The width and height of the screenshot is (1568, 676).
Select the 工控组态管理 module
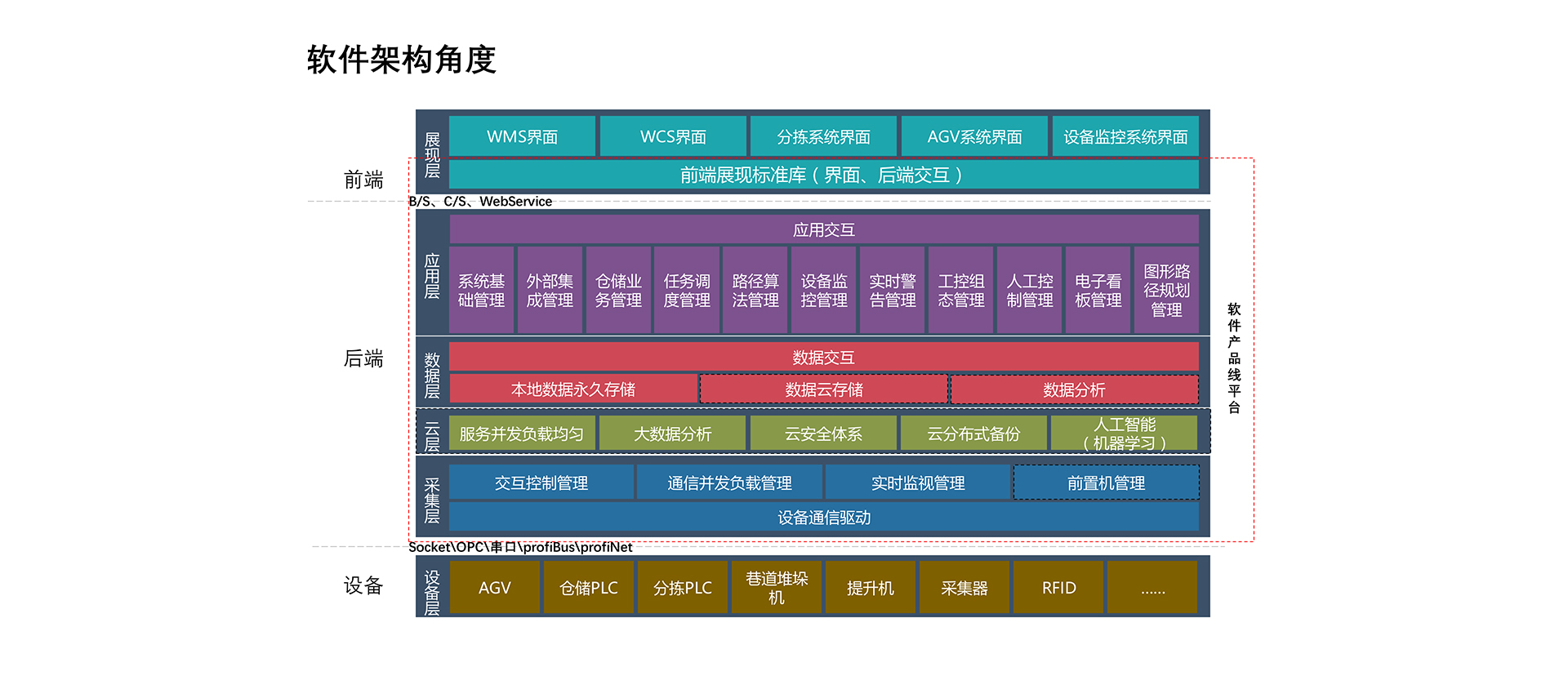[961, 290]
